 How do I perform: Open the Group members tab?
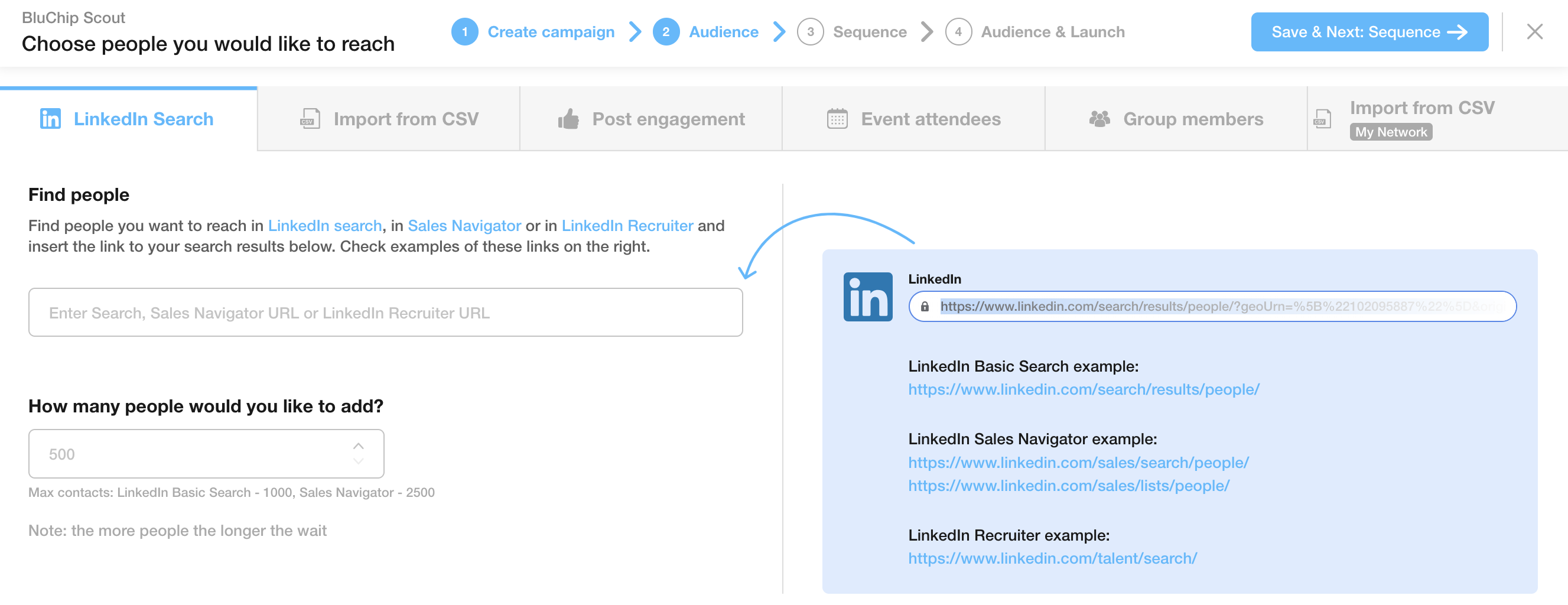click(x=1176, y=119)
